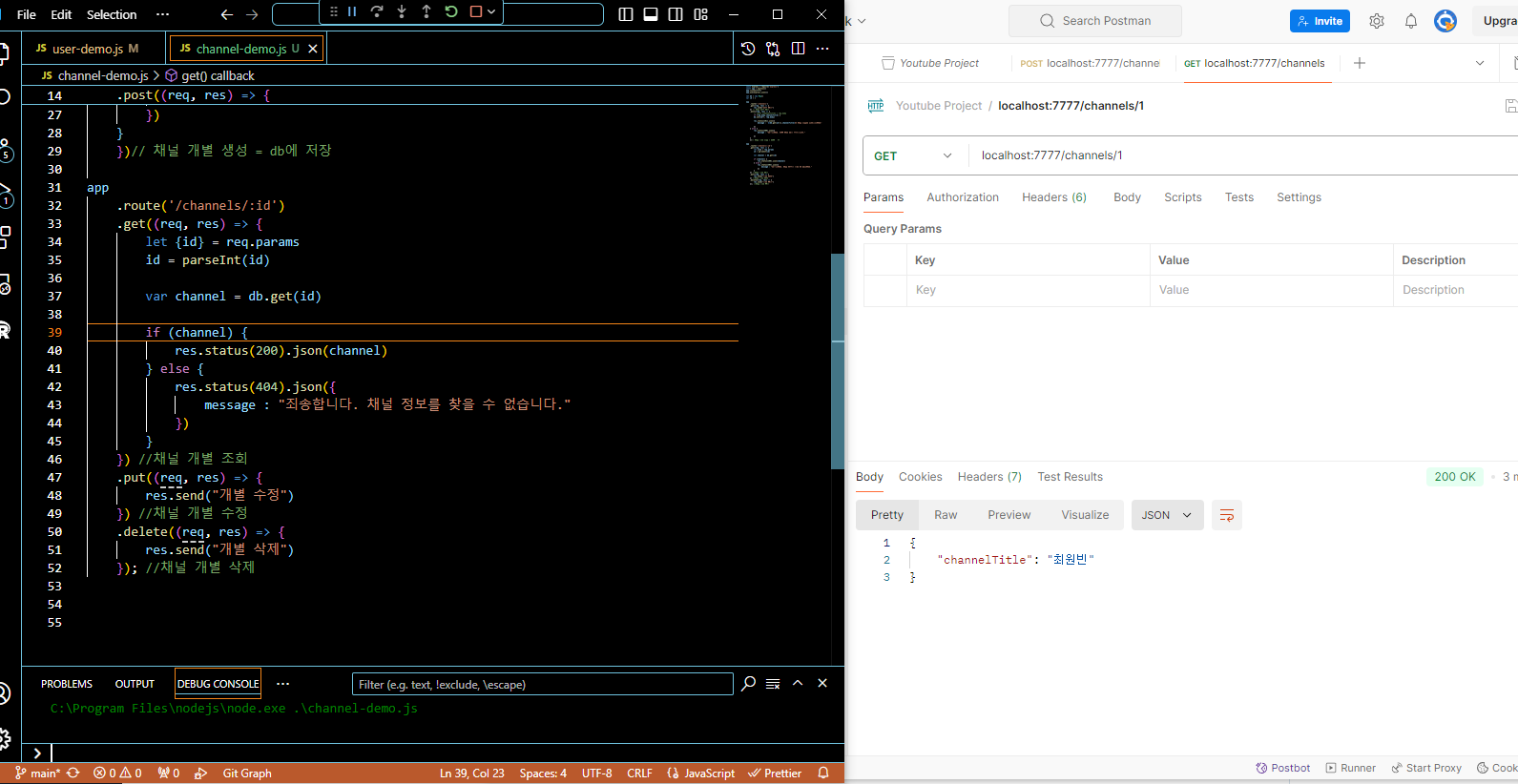The height and width of the screenshot is (784, 1518).
Task: Go forward with the VS Code right arrow
Action: click(252, 14)
